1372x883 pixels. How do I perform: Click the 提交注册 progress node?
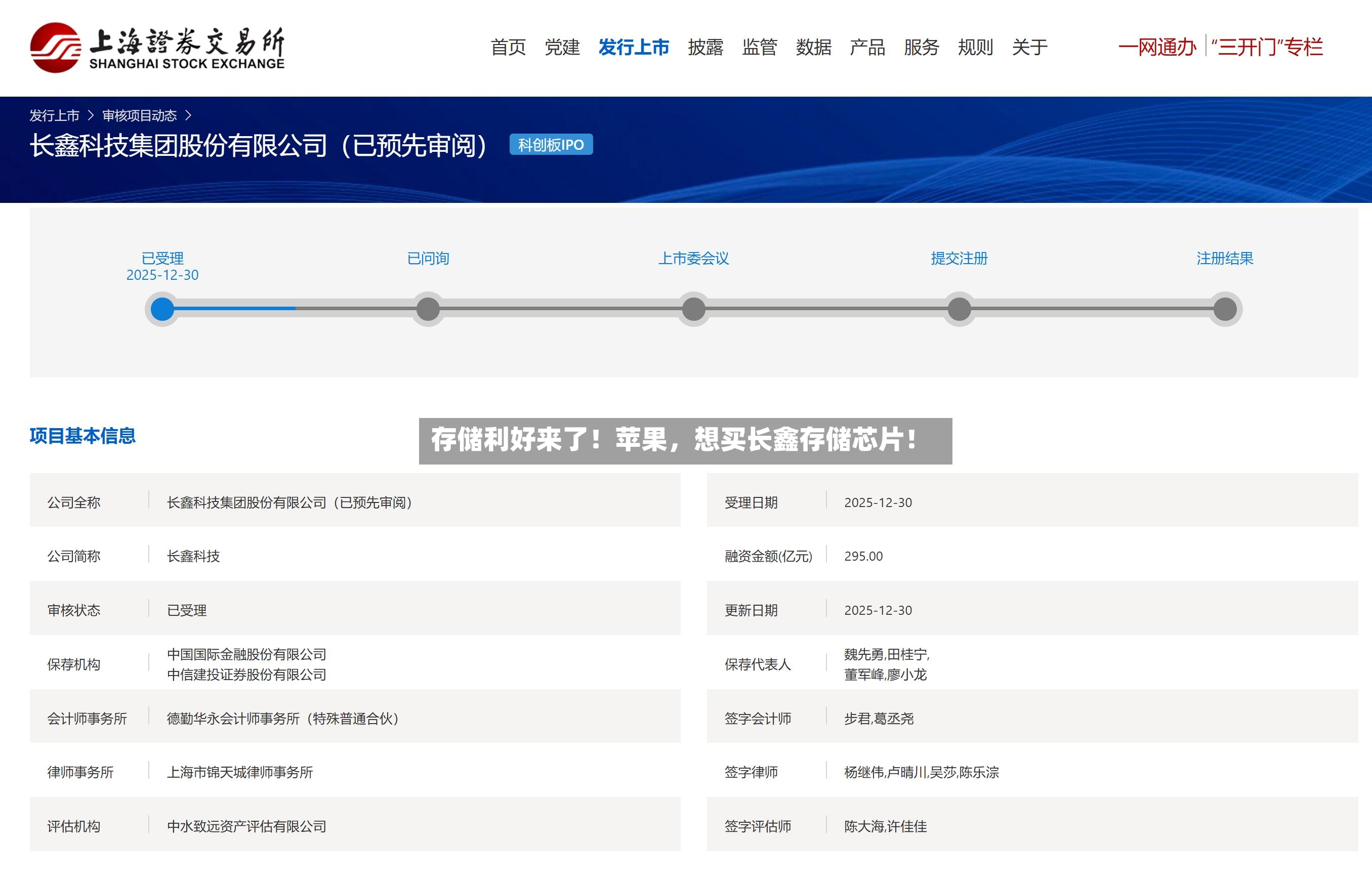click(x=959, y=309)
